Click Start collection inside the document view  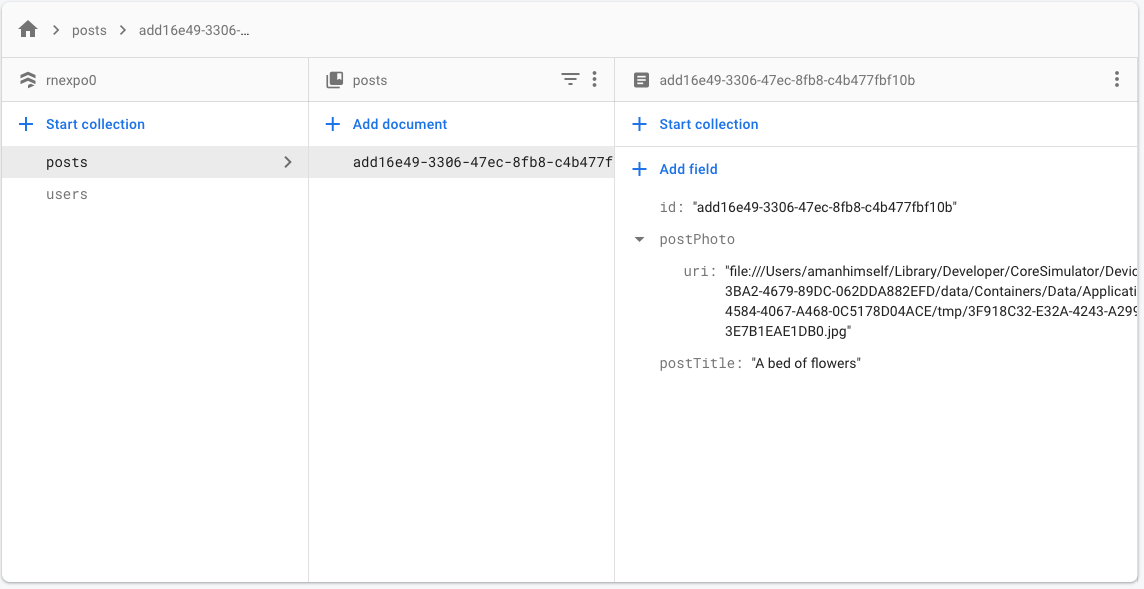[706, 124]
